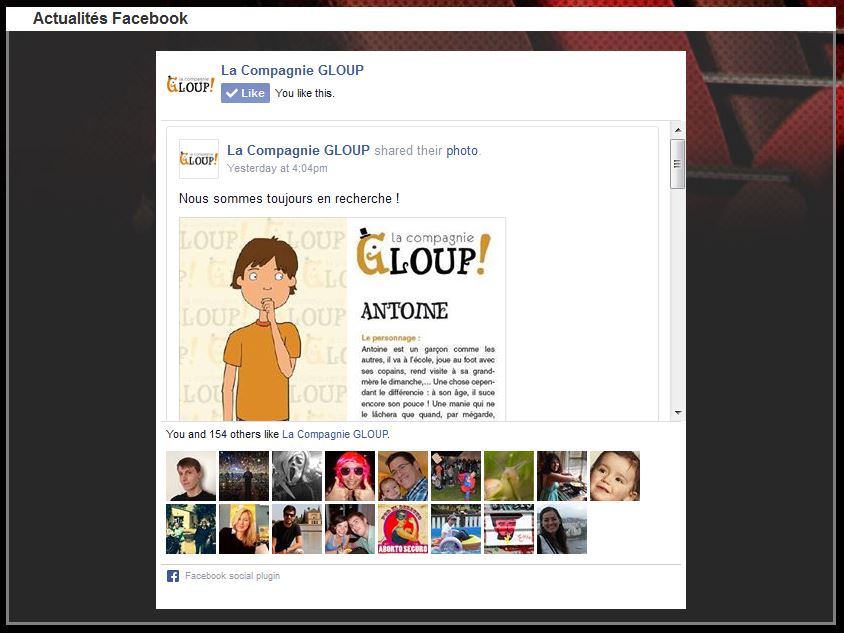
Task: Open the La Compagnie GLOUP page title link
Action: pyautogui.click(x=292, y=71)
